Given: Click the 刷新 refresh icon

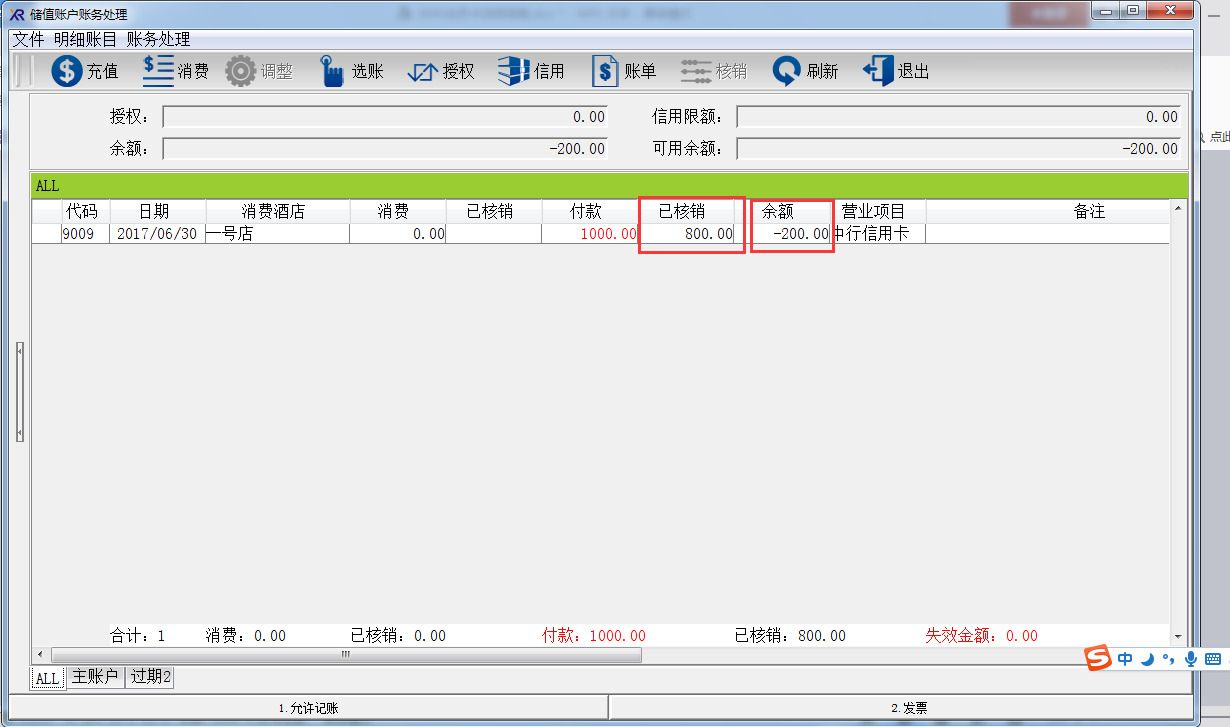Looking at the screenshot, I should click(x=787, y=71).
